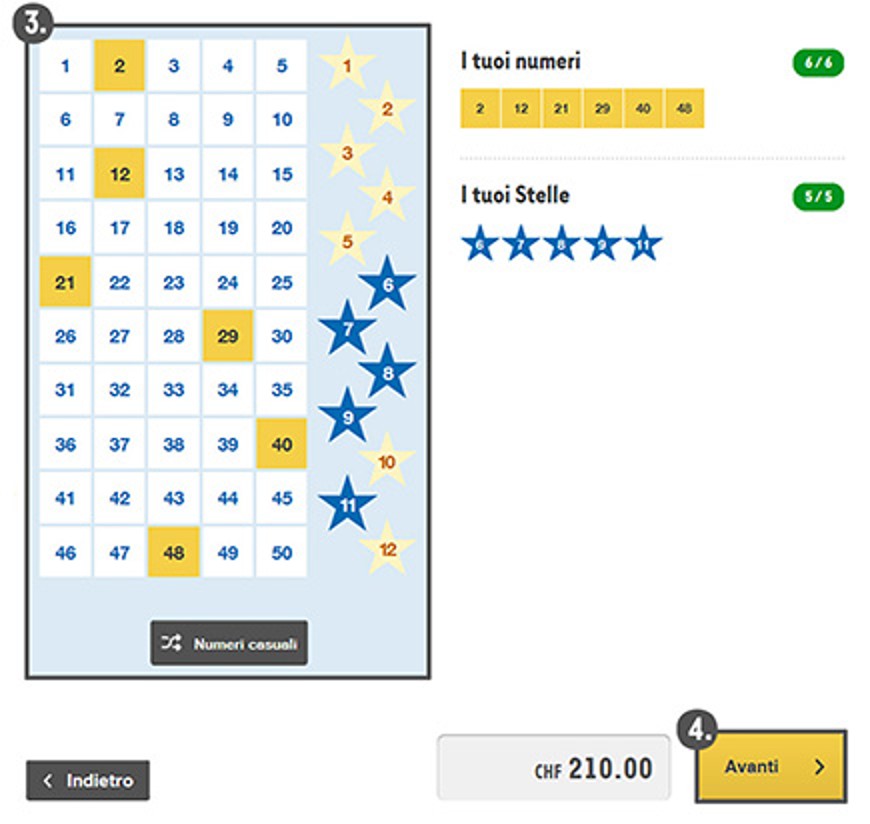Select star number 12

(x=387, y=549)
